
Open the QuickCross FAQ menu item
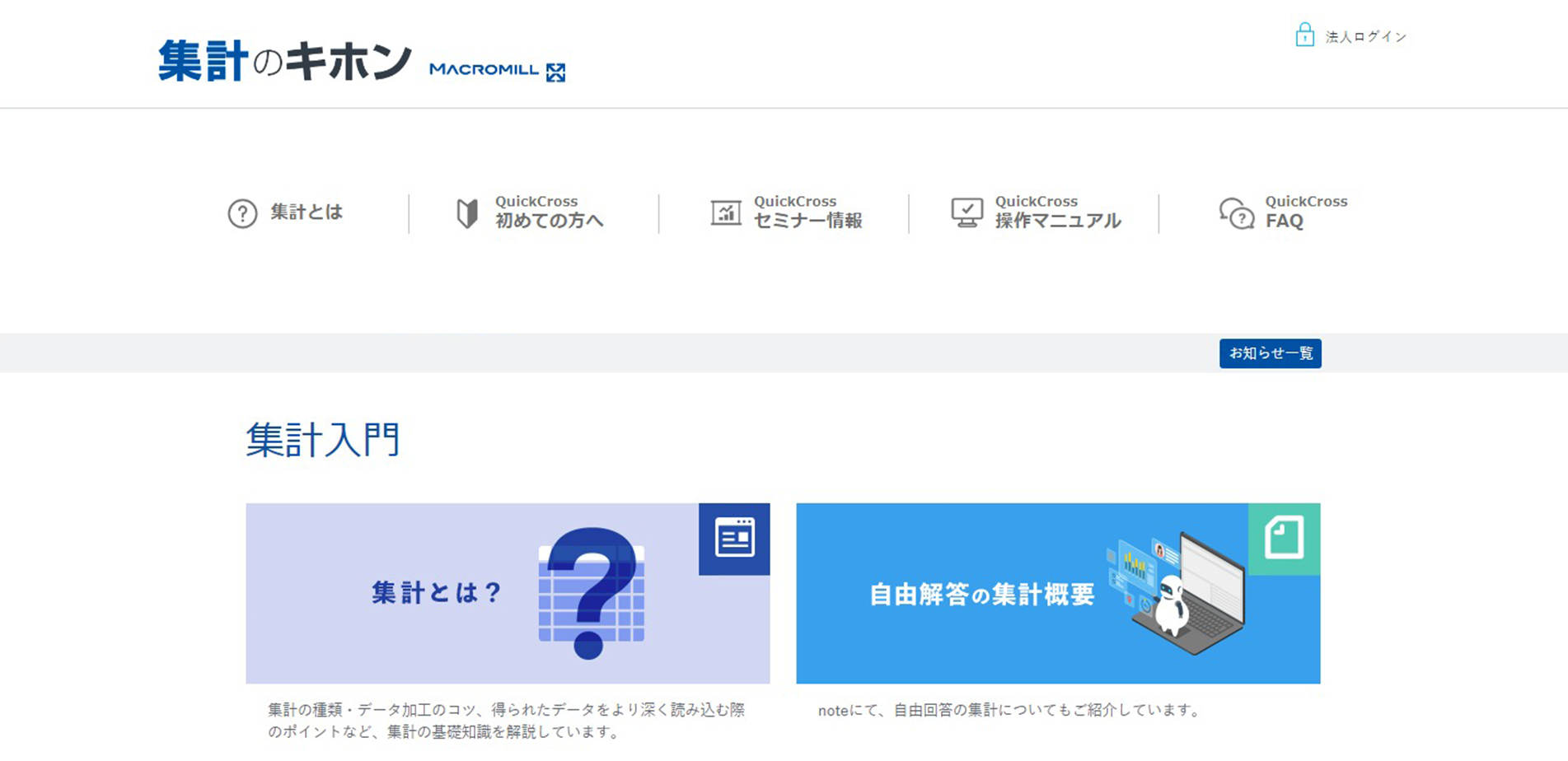1305,212
